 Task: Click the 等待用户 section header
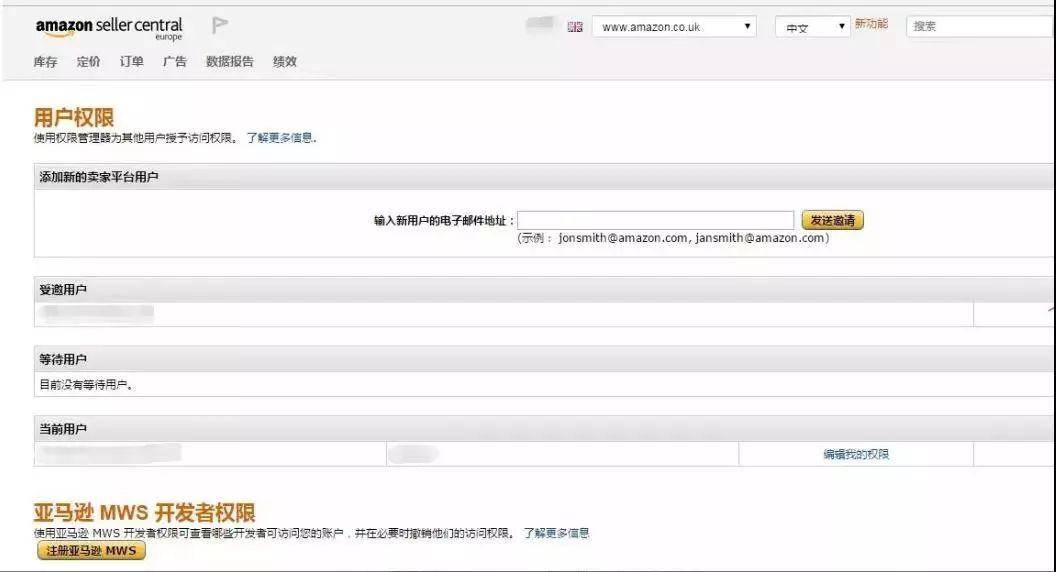tap(543, 359)
